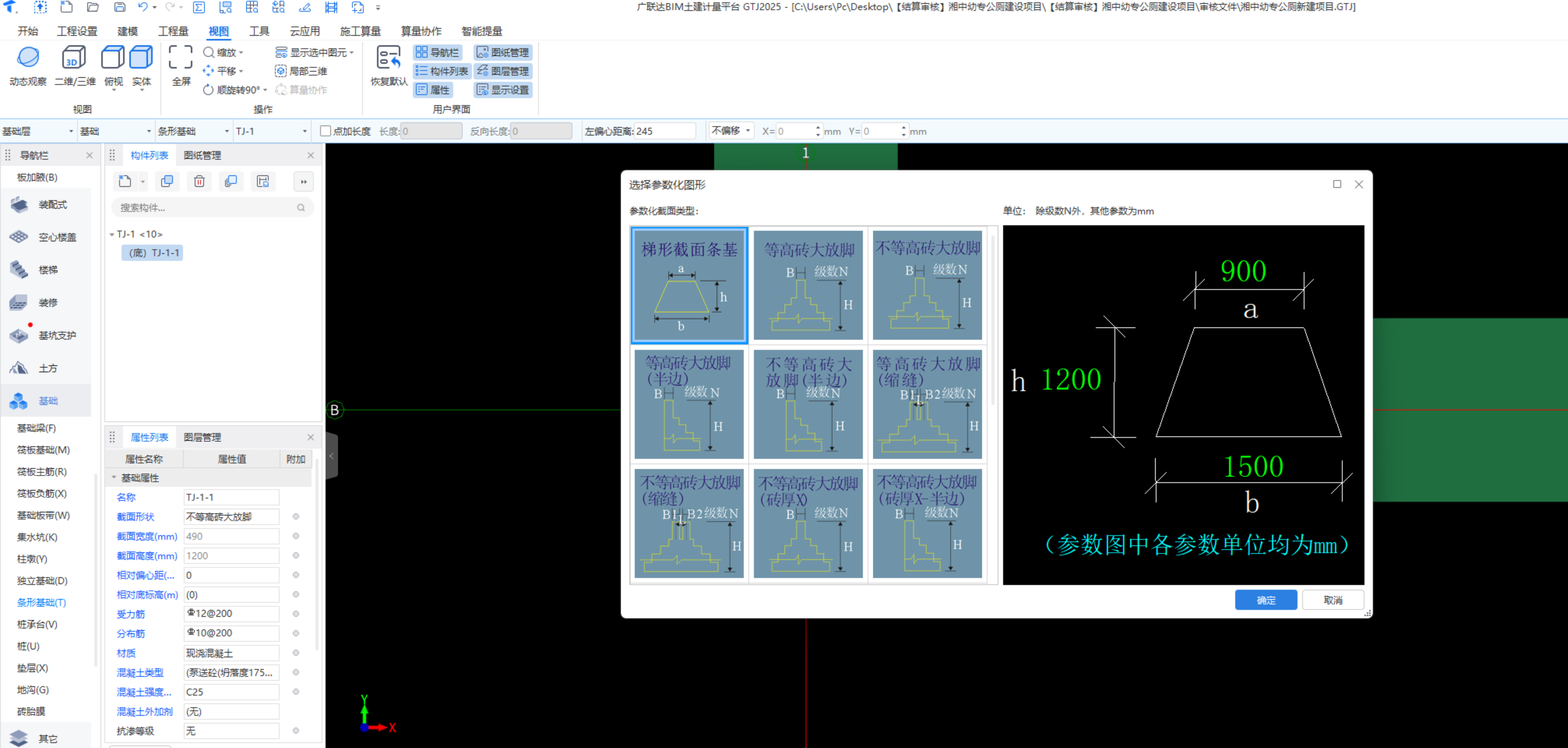The image size is (1568, 748).
Task: Toggle 附加 circle for 截面形状 row
Action: [296, 516]
